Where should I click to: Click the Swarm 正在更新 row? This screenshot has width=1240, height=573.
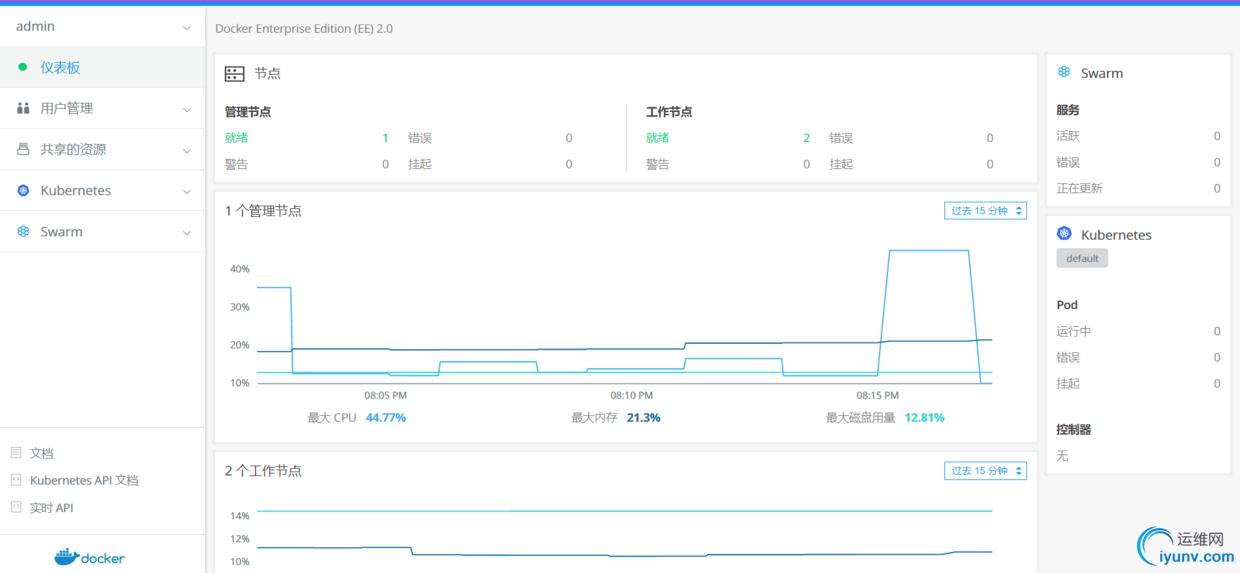point(1138,188)
